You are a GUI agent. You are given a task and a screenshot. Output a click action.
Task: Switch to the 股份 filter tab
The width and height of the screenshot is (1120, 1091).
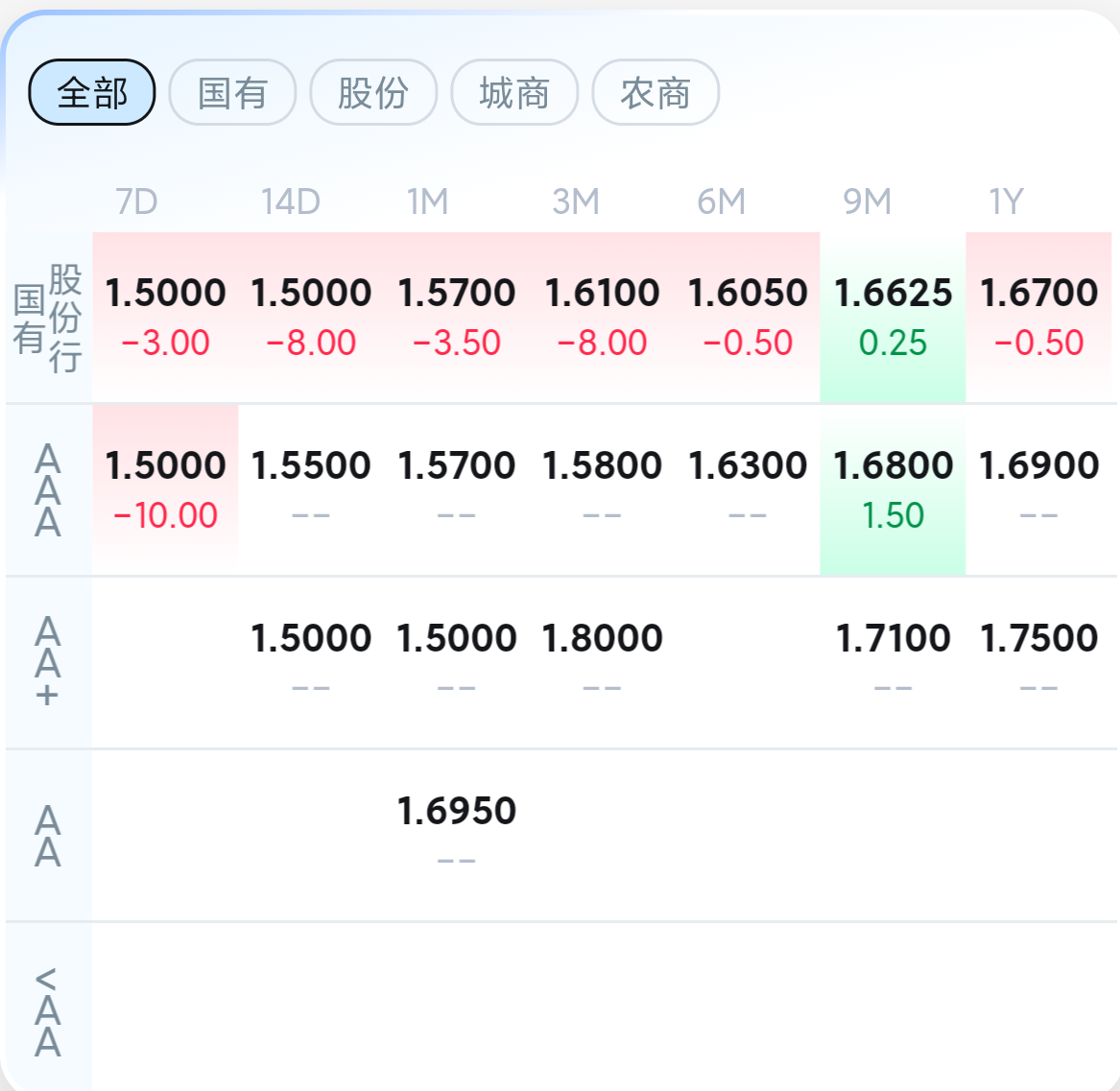point(373,93)
